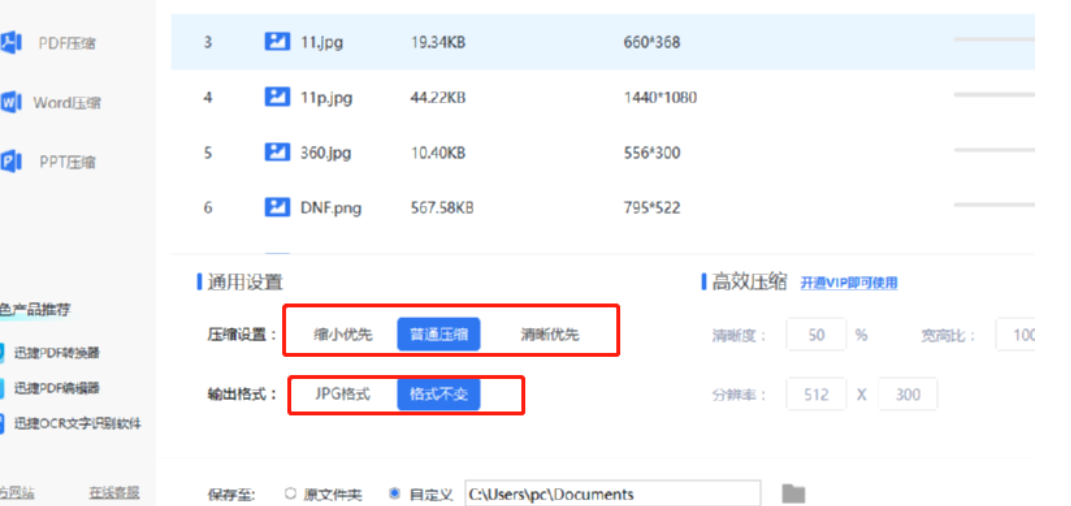Click resolution height field 300

point(908,394)
